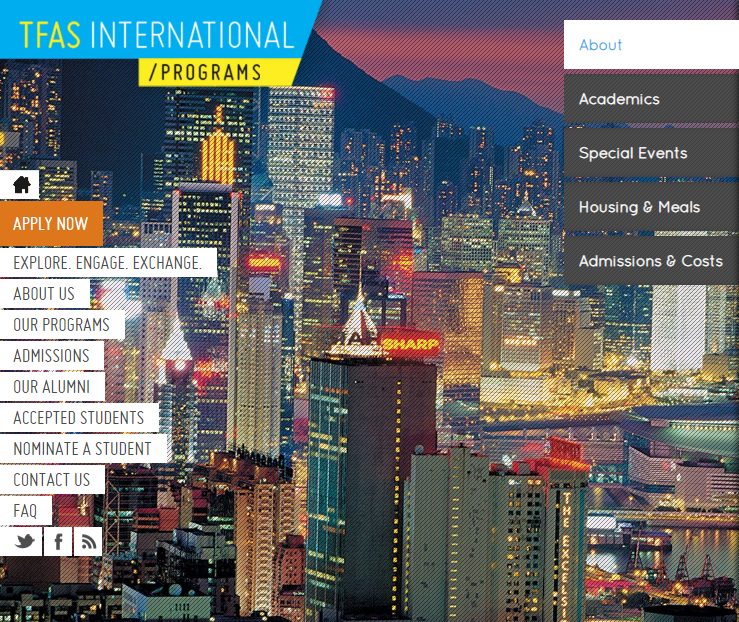Screen dimensions: 739x622
Task: Open Accepted Students menu item
Action: pyautogui.click(x=80, y=418)
